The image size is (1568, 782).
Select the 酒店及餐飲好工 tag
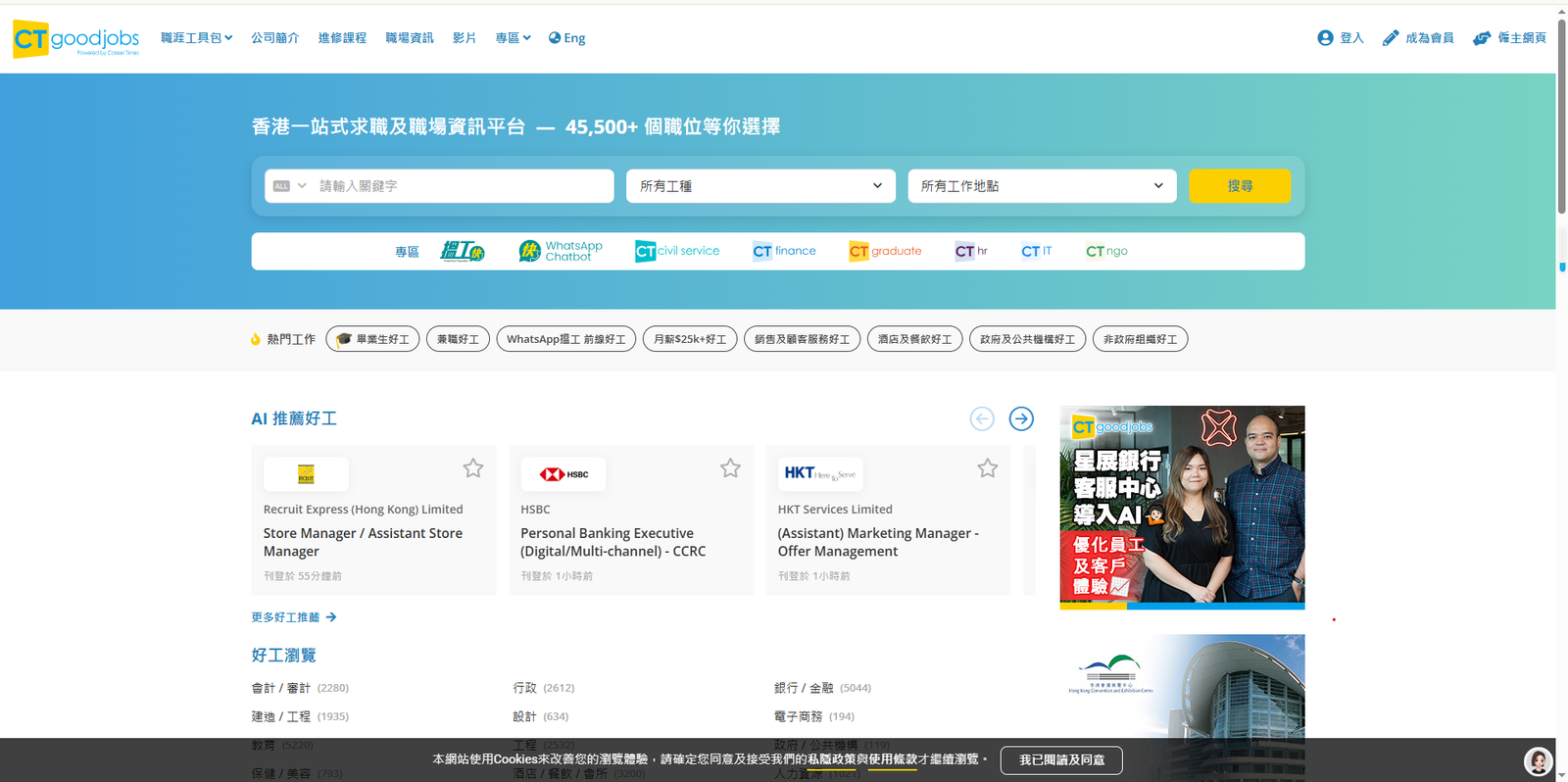click(x=915, y=339)
